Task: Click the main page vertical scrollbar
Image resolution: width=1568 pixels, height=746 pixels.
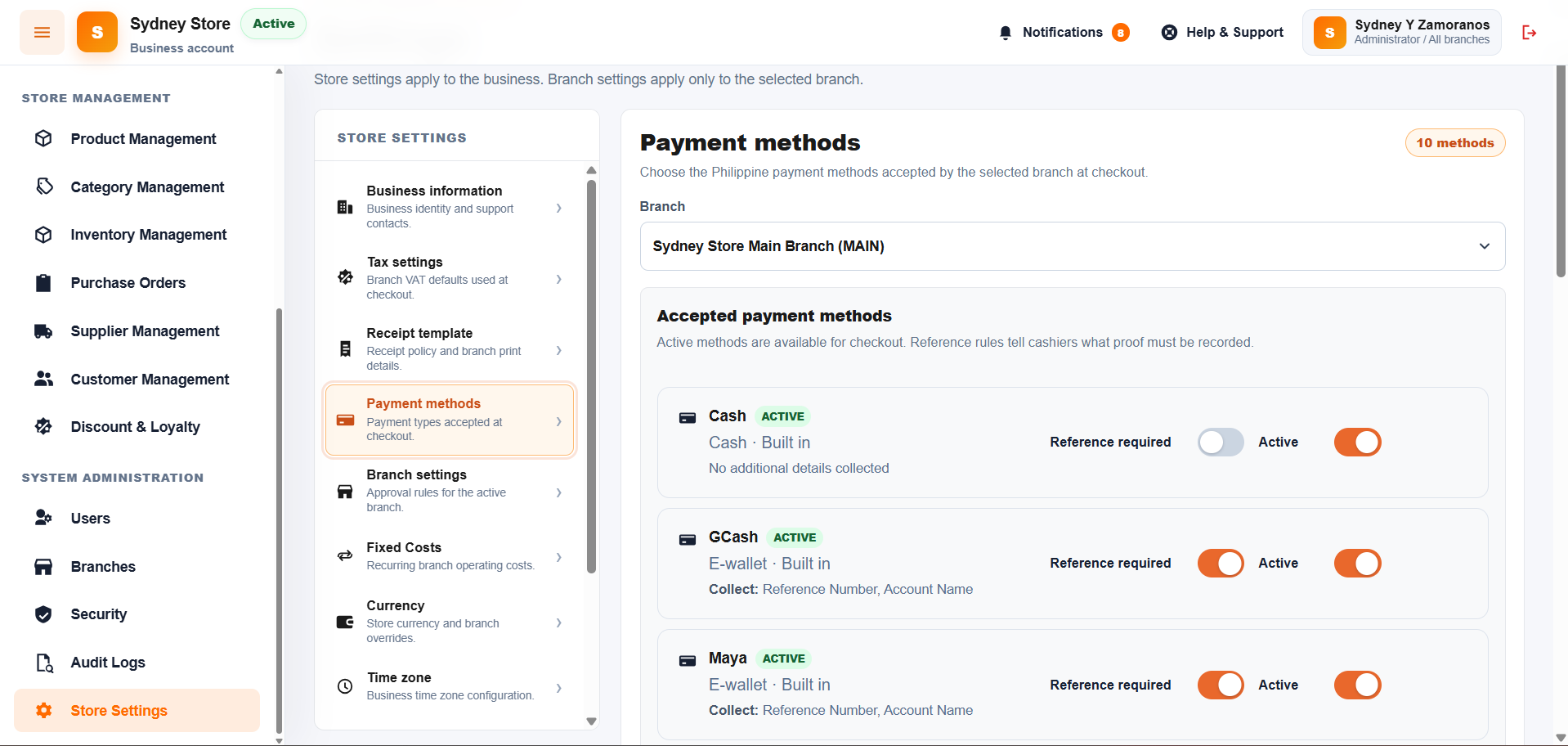Action: [x=1561, y=172]
